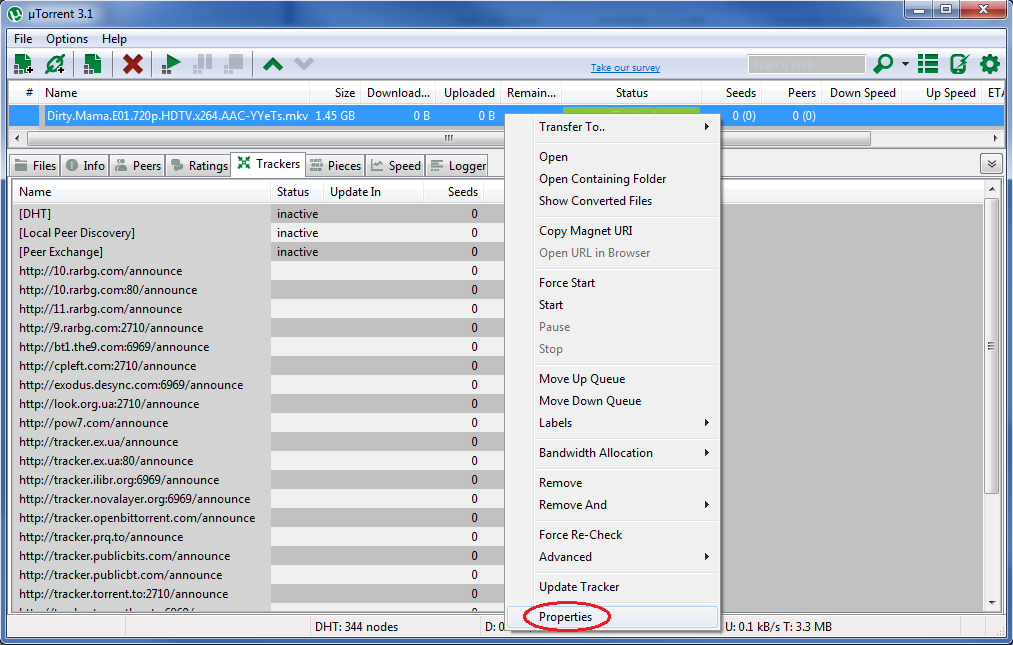
Task: Click the tracker list scroll-down arrow
Action: (992, 603)
